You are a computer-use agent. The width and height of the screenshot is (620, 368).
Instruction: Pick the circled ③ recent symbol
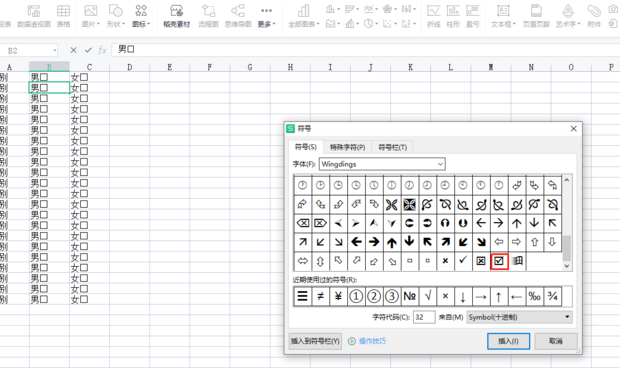[391, 296]
